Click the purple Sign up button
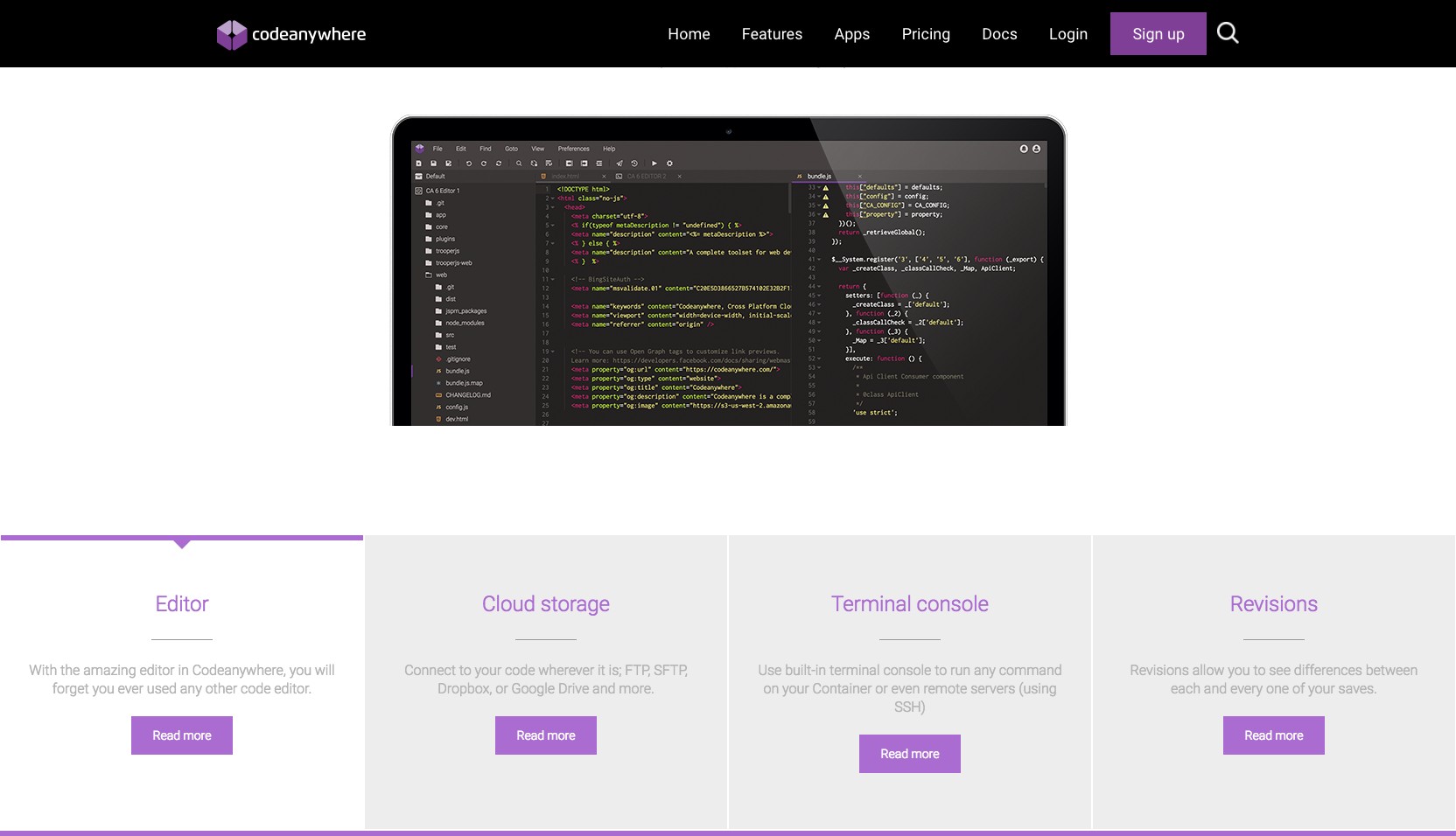Image resolution: width=1456 pixels, height=836 pixels. 1158,33
